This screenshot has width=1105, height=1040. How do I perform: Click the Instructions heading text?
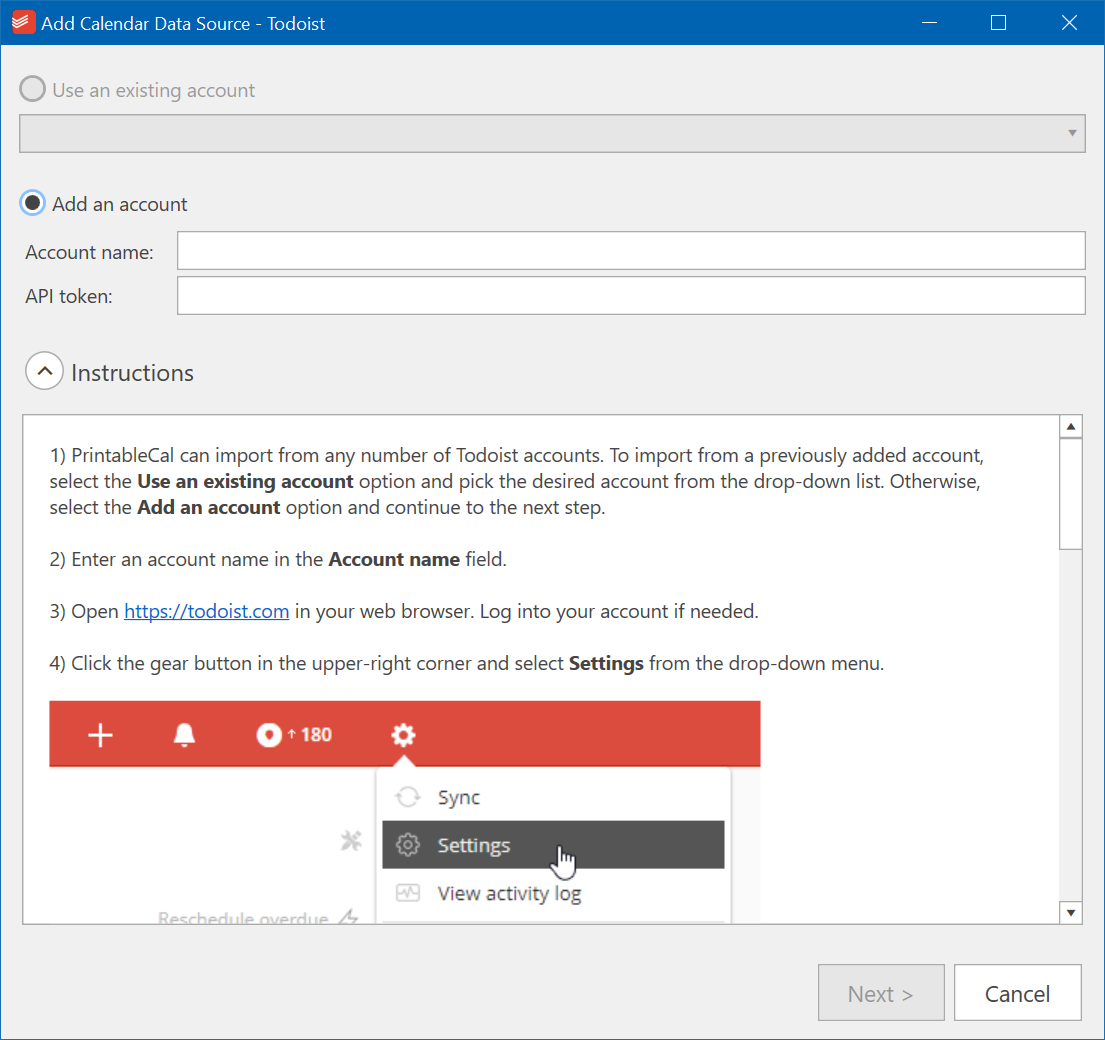coord(132,372)
